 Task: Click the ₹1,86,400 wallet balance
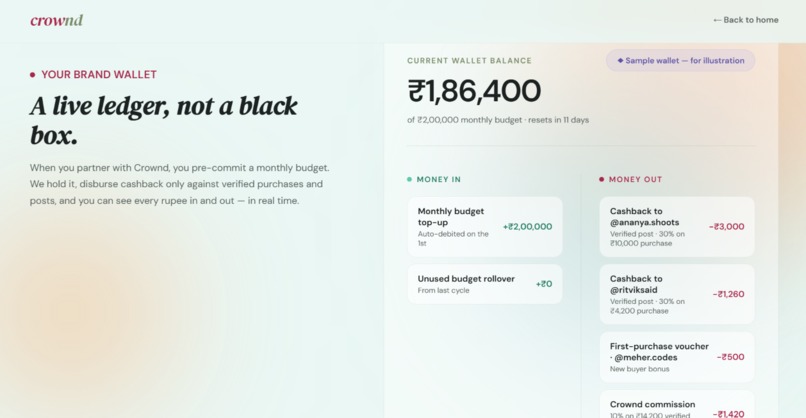[x=474, y=91]
